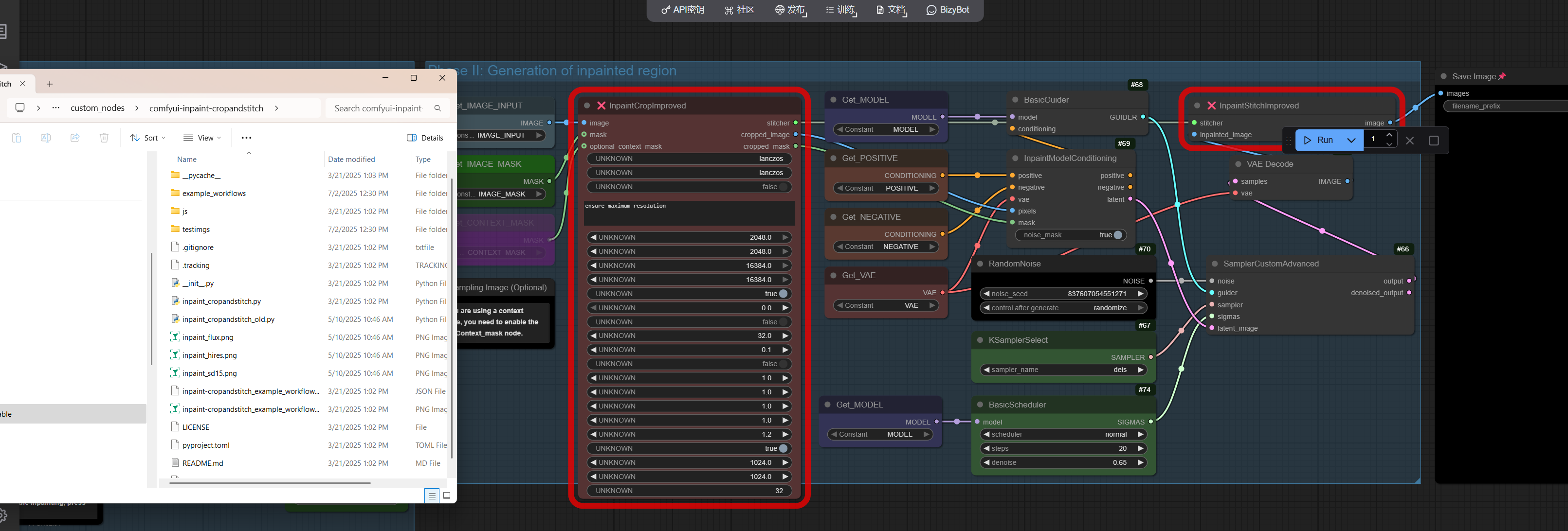Click the left arrow of sampler_name widget
The image size is (1568, 531).
point(986,370)
